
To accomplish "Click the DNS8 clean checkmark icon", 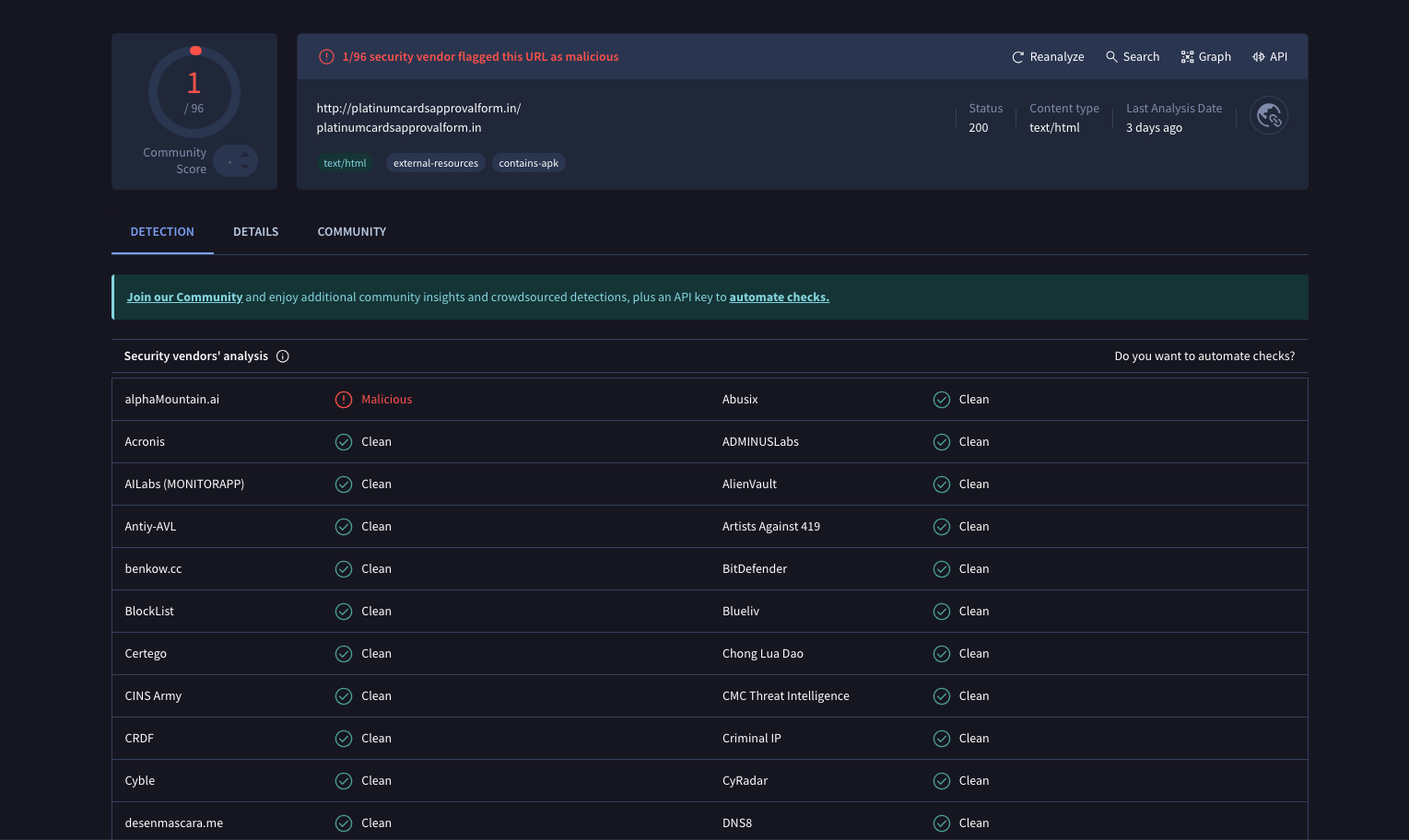I will [x=942, y=823].
